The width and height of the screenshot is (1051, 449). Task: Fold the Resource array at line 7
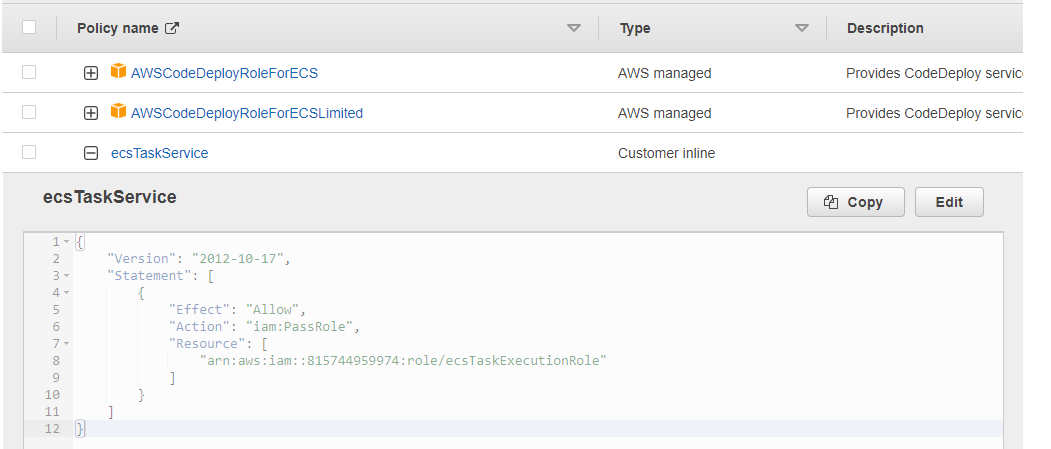point(66,344)
